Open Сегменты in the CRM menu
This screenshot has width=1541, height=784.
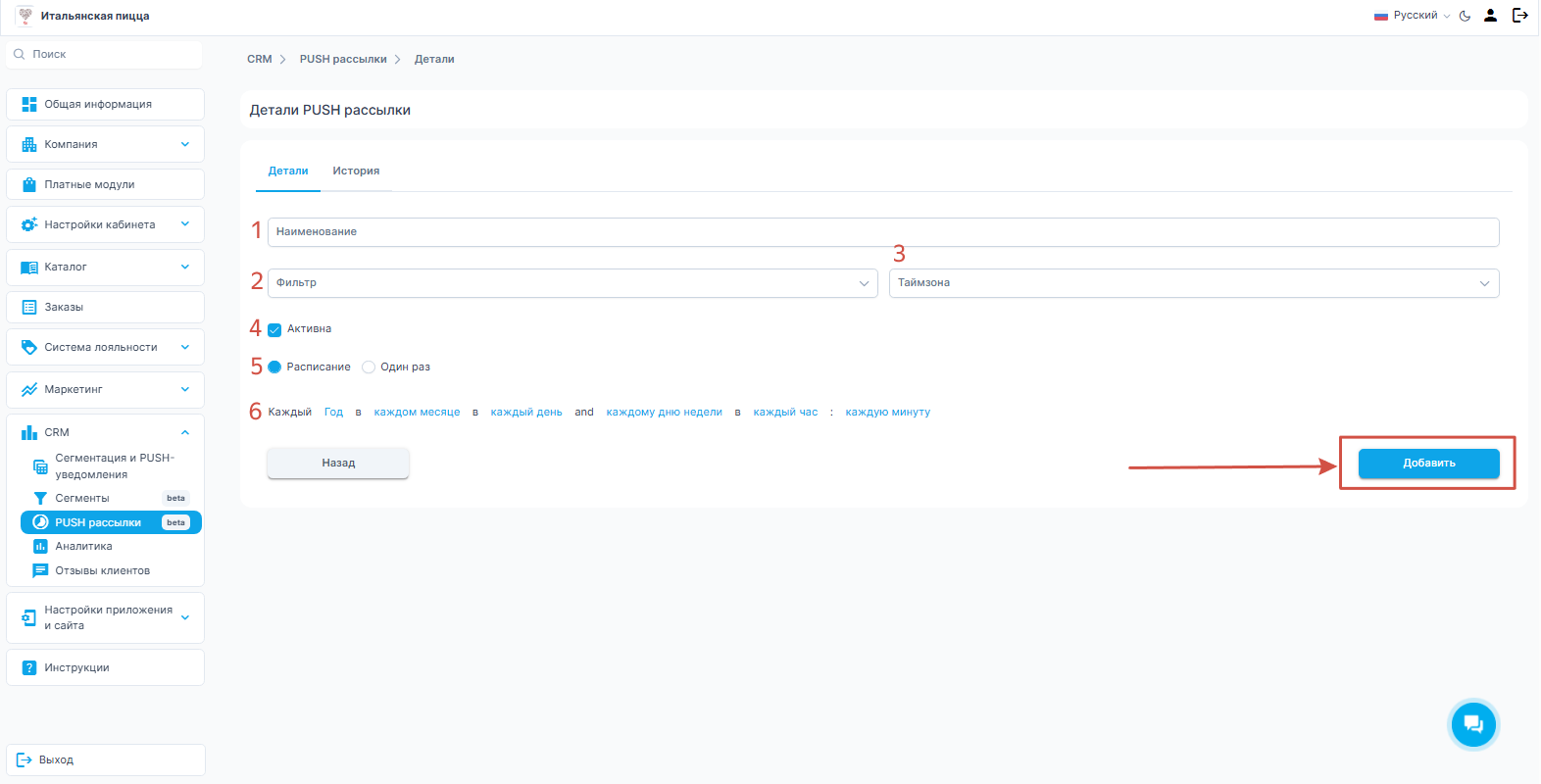click(x=82, y=498)
